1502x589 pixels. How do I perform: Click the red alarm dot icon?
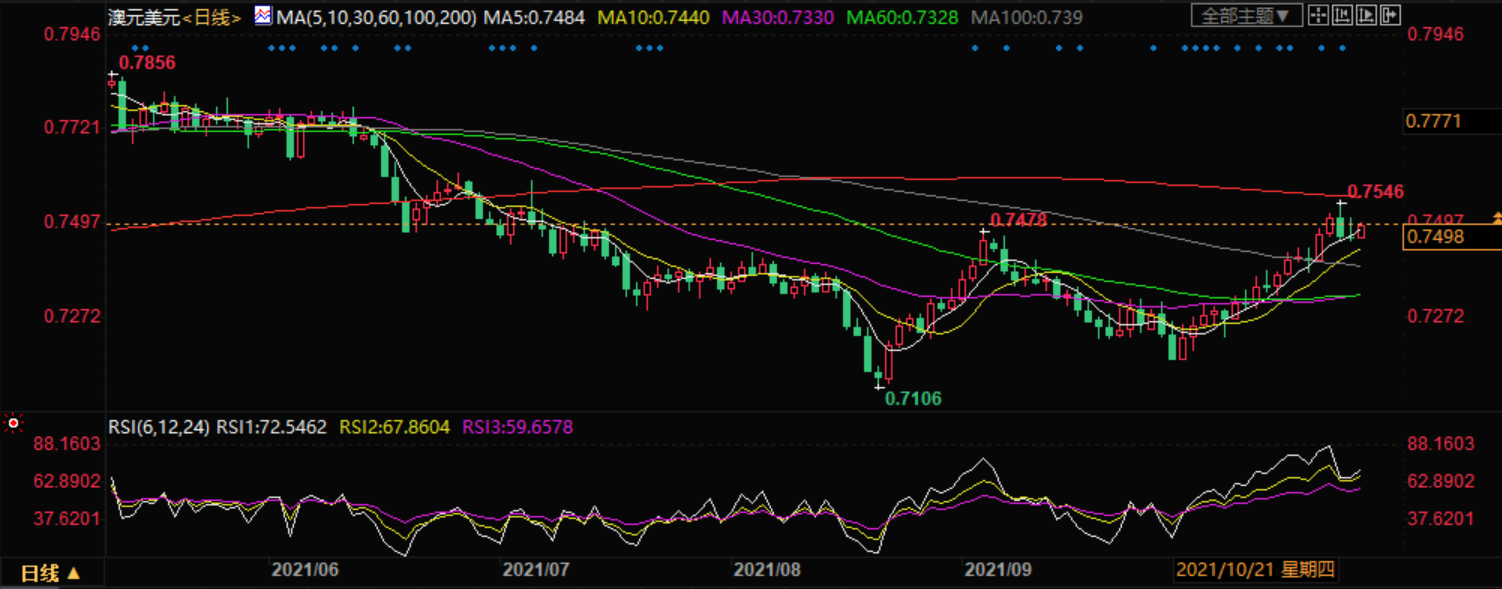click(13, 424)
